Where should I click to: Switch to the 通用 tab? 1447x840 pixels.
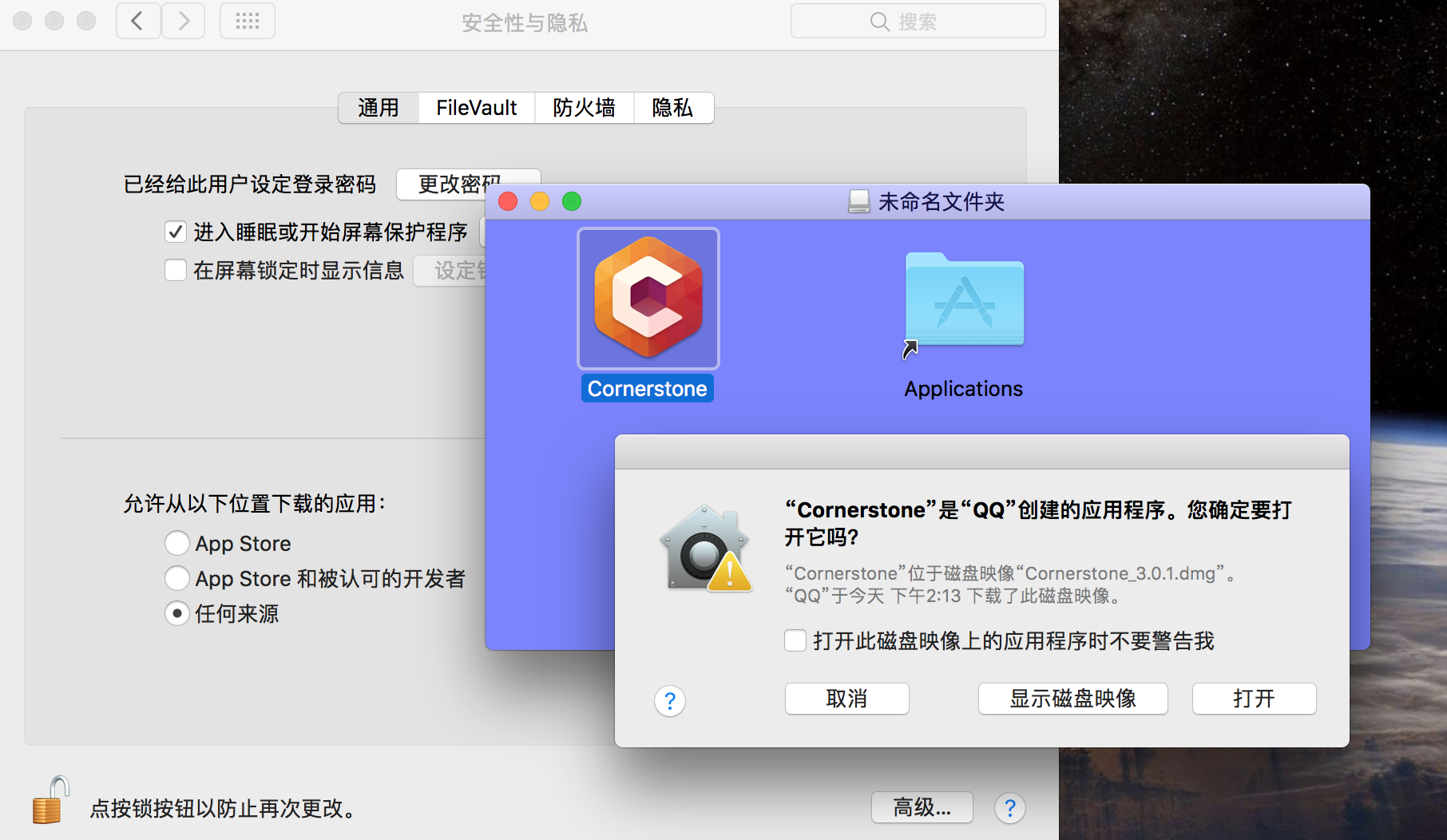coord(379,108)
